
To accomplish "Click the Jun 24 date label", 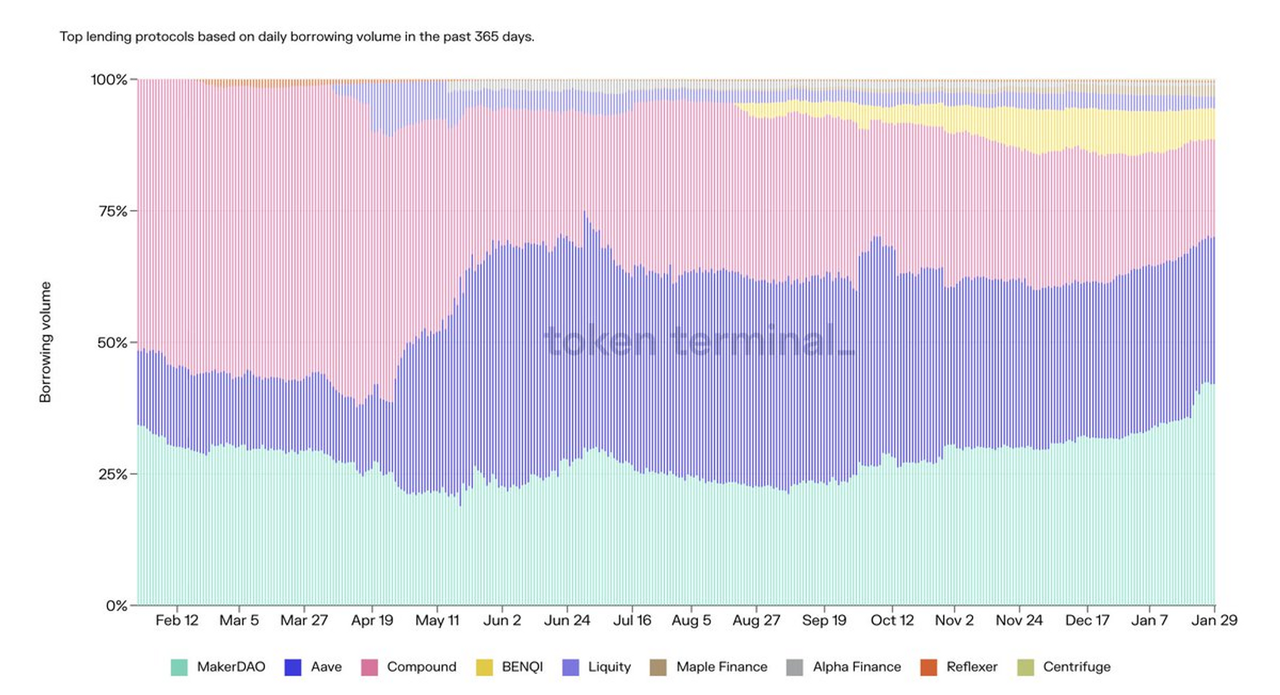I will point(567,620).
